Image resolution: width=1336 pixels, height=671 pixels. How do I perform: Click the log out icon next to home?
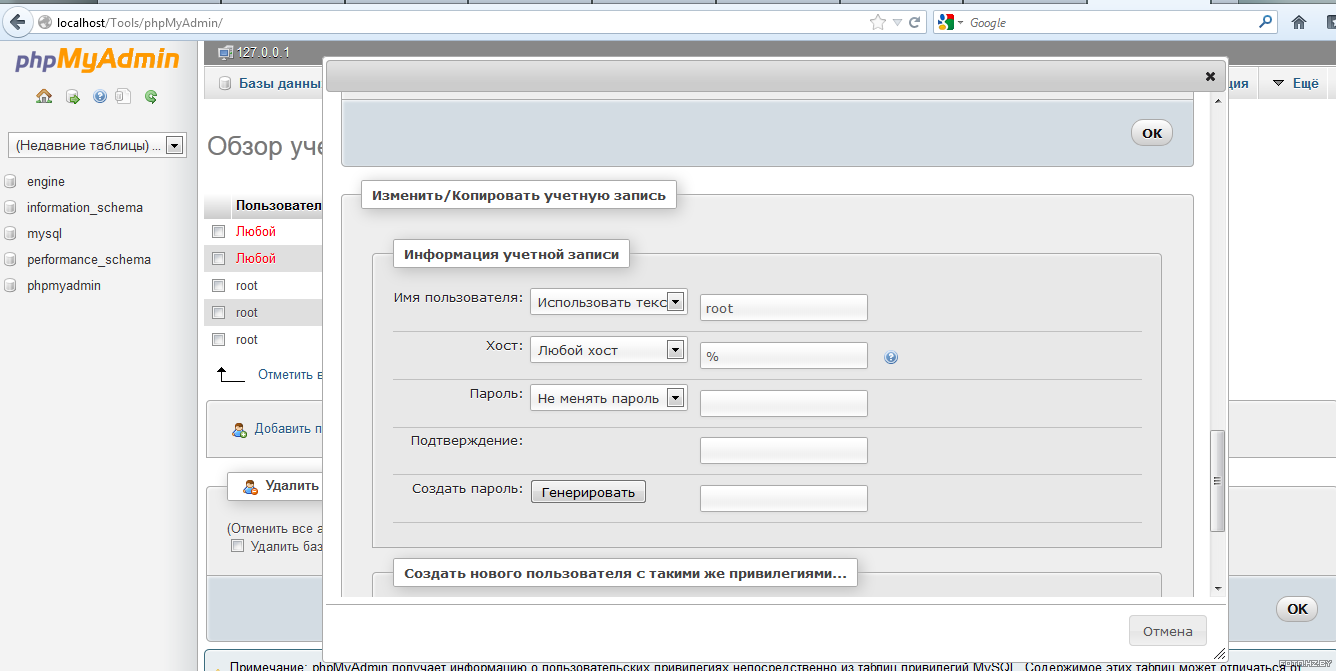point(73,97)
